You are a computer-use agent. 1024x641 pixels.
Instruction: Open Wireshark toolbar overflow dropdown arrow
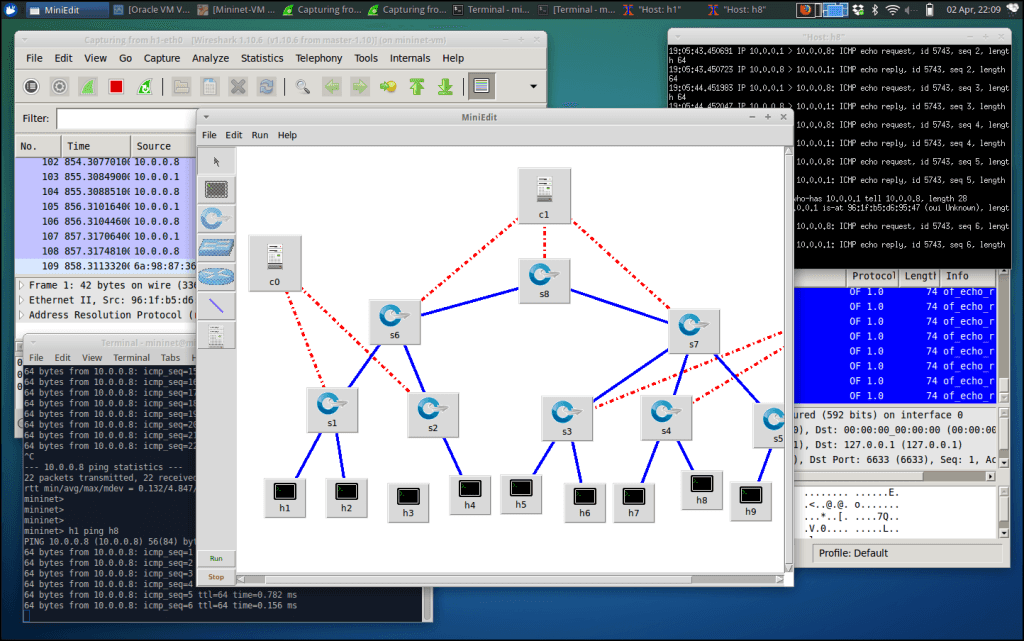533,86
